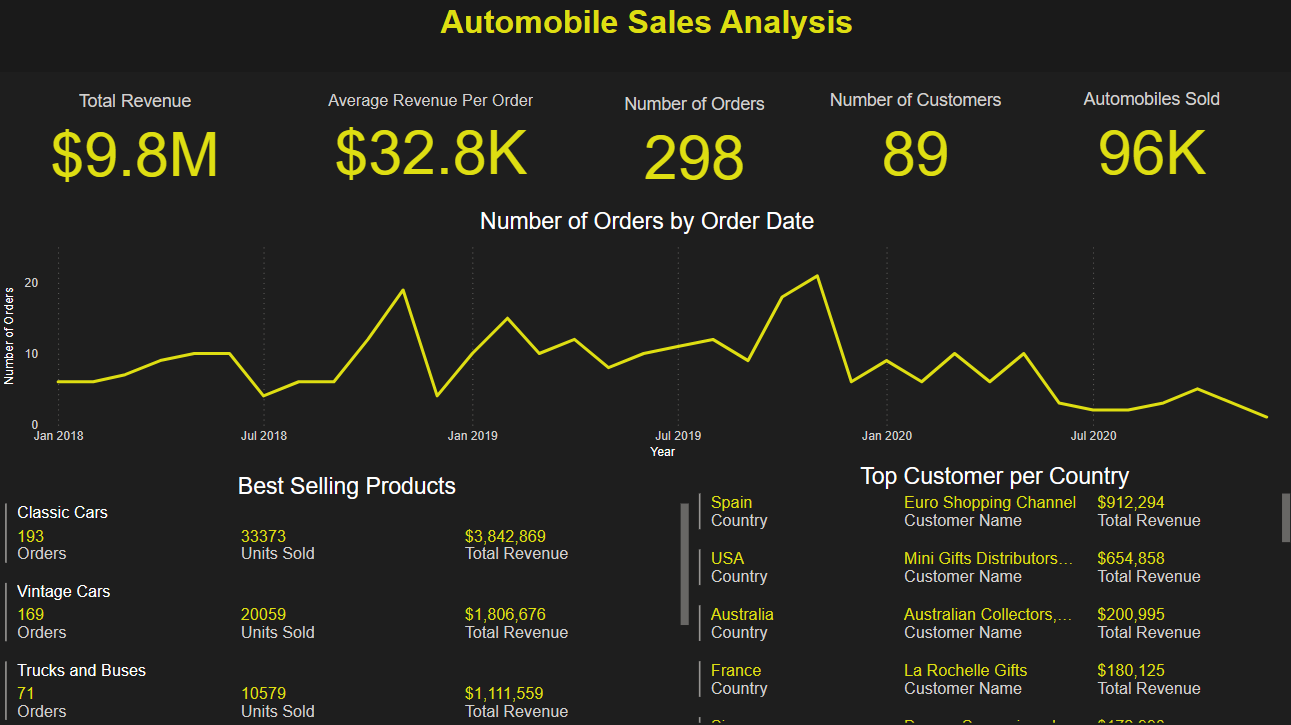This screenshot has height=725, width=1291.
Task: Click the Australian Collectors customer name
Action: point(989,615)
